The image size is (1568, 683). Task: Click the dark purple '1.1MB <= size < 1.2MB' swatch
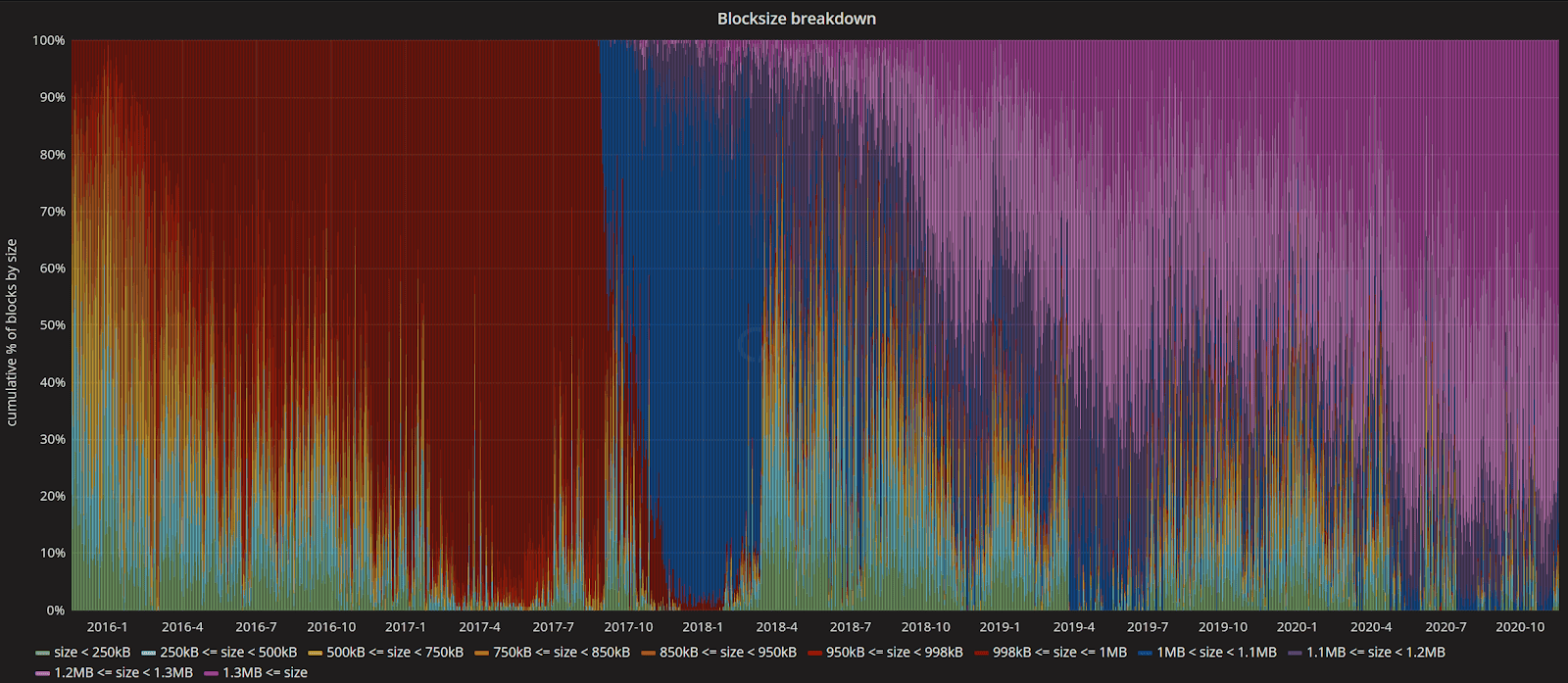coord(1295,654)
